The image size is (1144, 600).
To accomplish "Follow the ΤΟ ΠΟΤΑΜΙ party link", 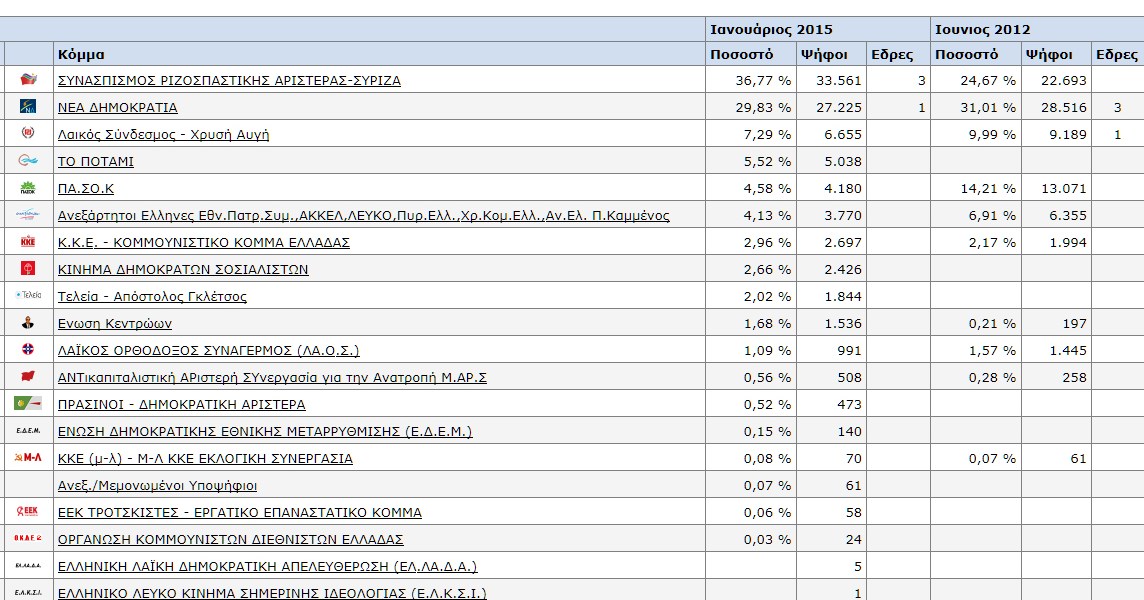I will (96, 161).
